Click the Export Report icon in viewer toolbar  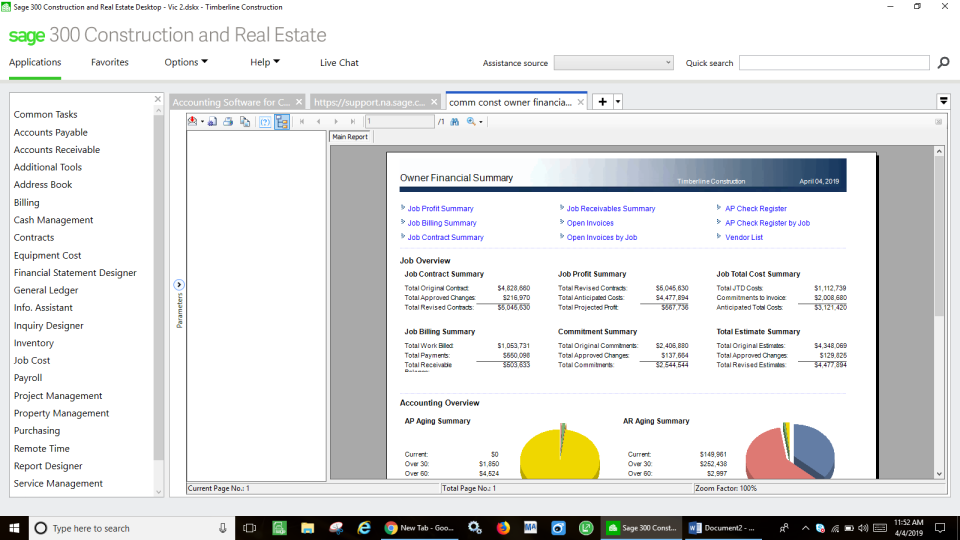point(193,121)
